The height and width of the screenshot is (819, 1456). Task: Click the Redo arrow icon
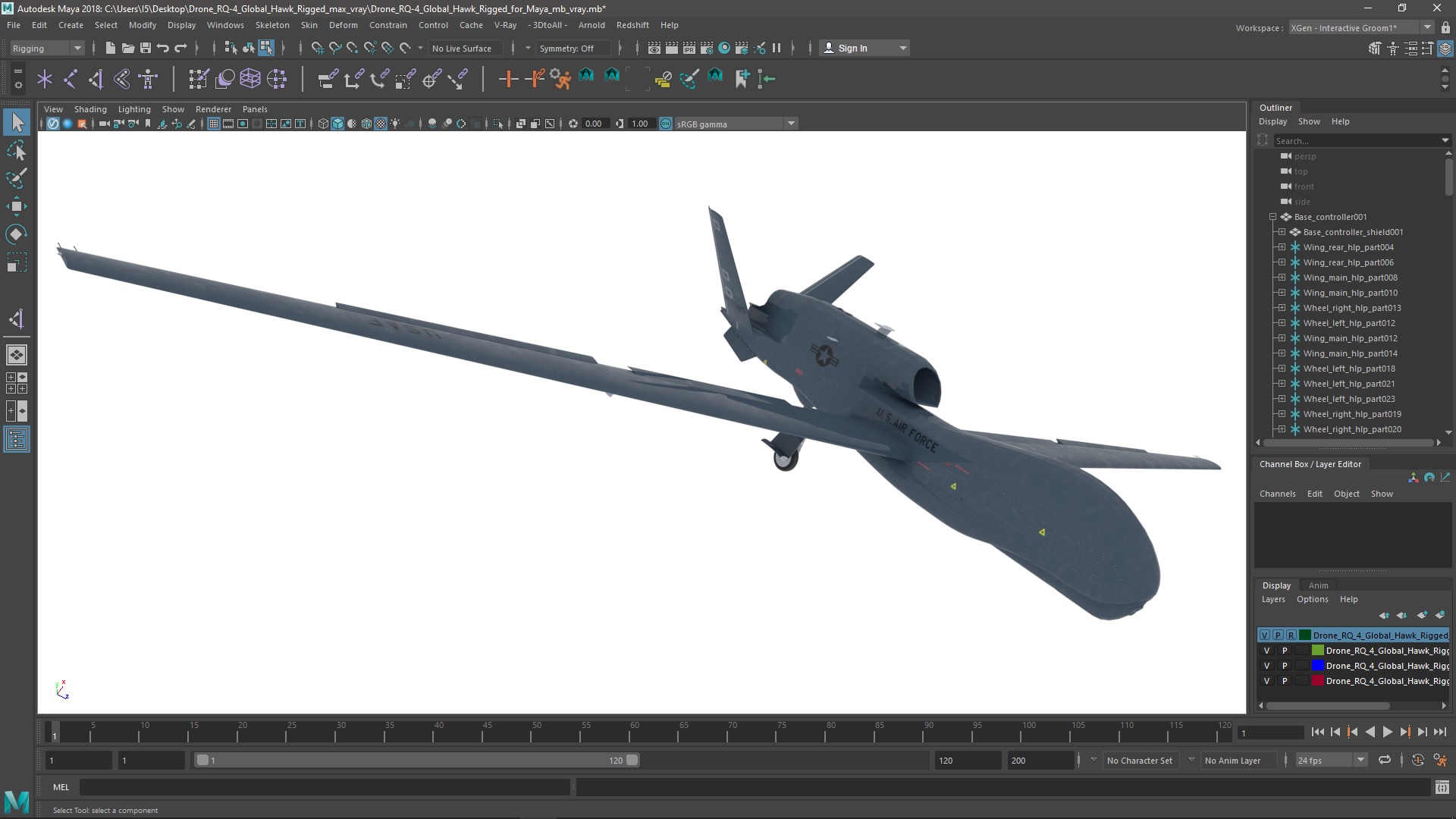click(180, 48)
